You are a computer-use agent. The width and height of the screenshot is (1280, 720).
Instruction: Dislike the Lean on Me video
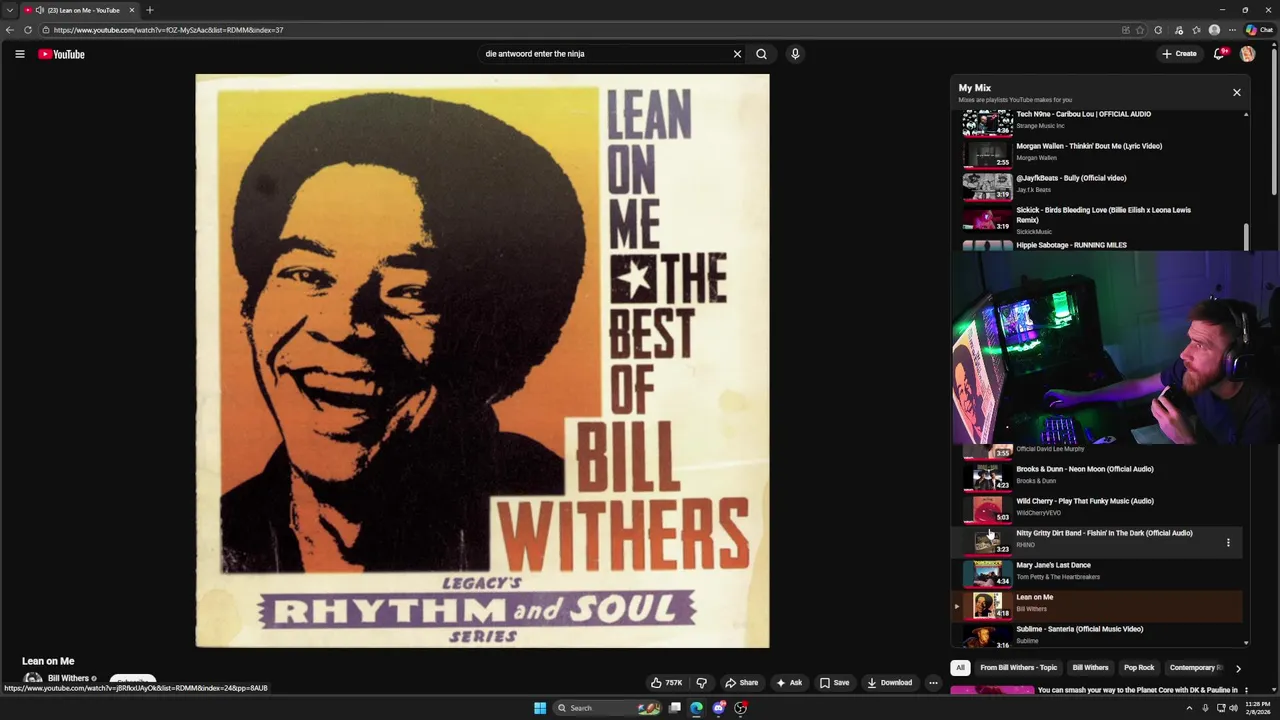tap(702, 683)
